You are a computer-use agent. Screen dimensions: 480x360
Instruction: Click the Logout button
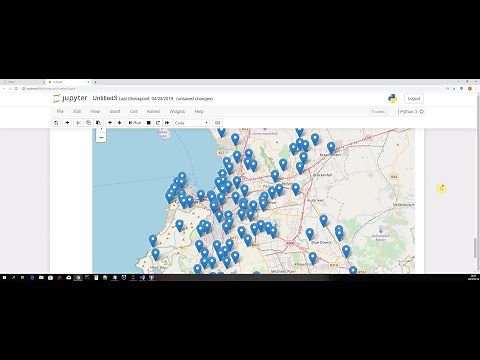point(414,99)
